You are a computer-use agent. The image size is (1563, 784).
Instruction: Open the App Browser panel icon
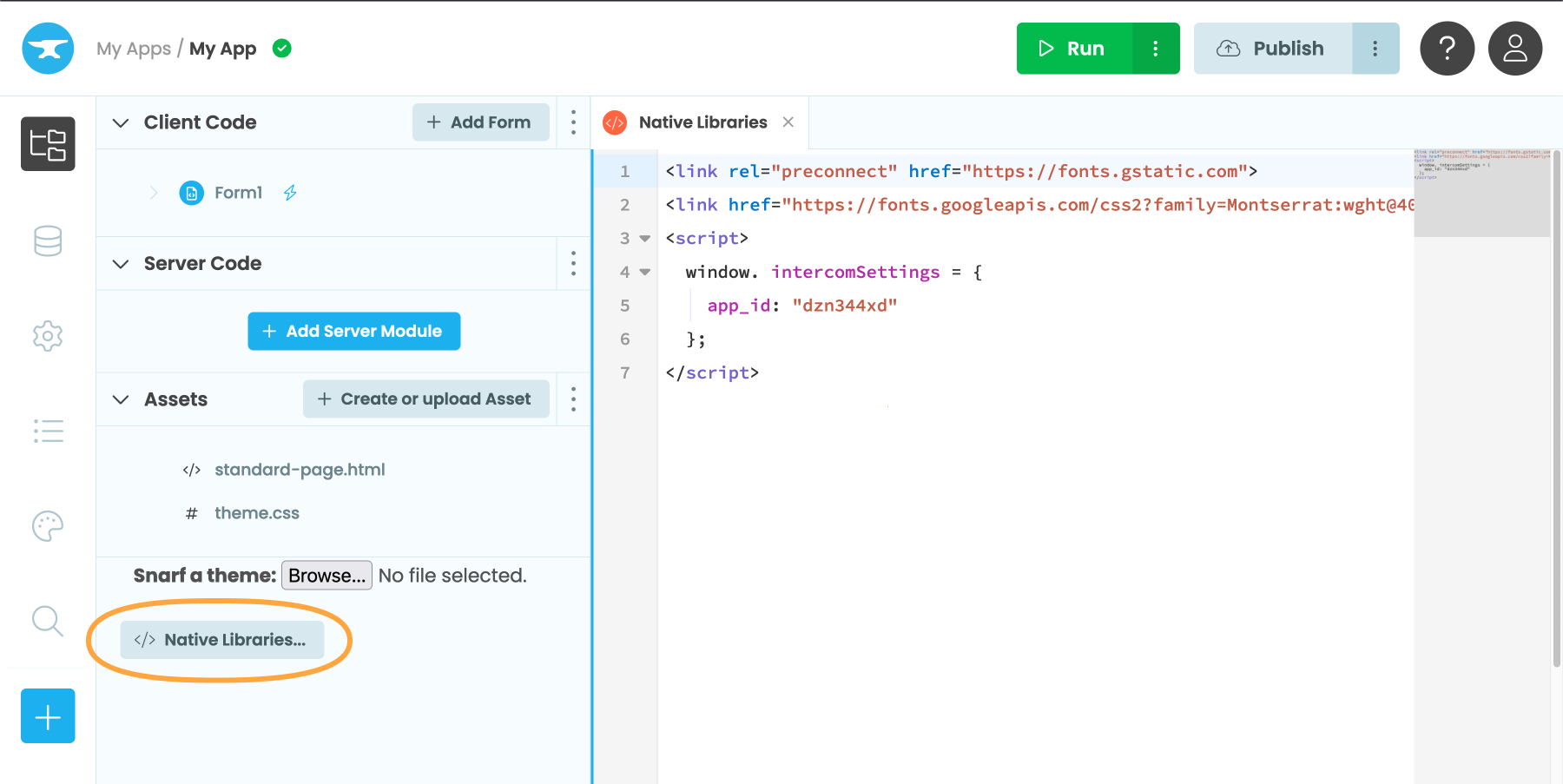point(48,144)
